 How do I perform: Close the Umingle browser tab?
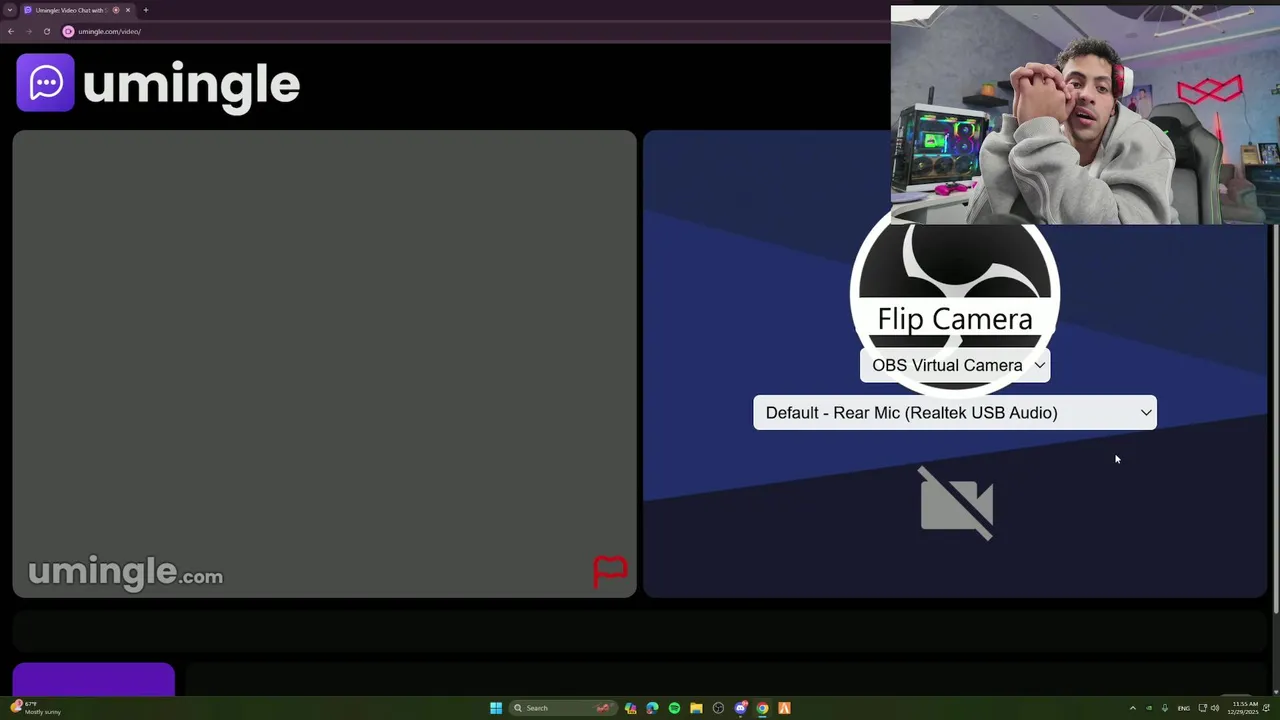[x=128, y=10]
